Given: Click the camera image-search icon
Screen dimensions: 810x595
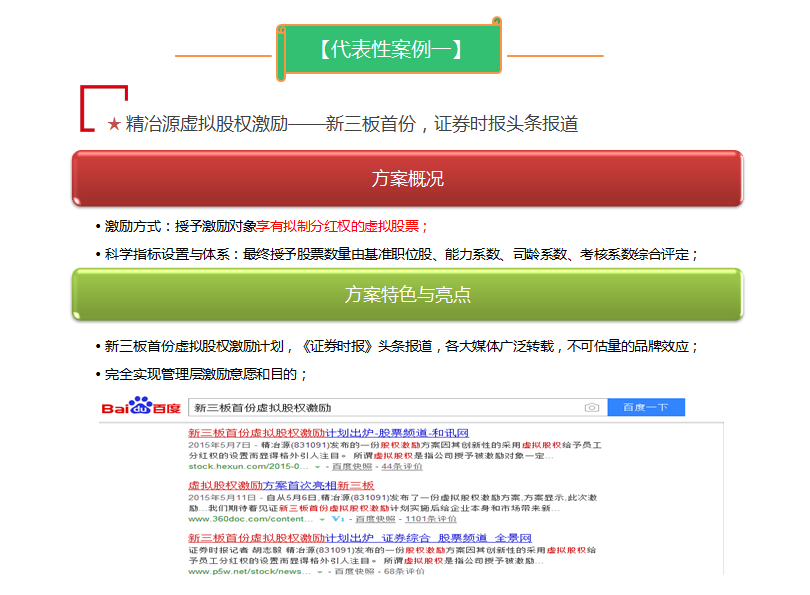Looking at the screenshot, I should pyautogui.click(x=591, y=408).
